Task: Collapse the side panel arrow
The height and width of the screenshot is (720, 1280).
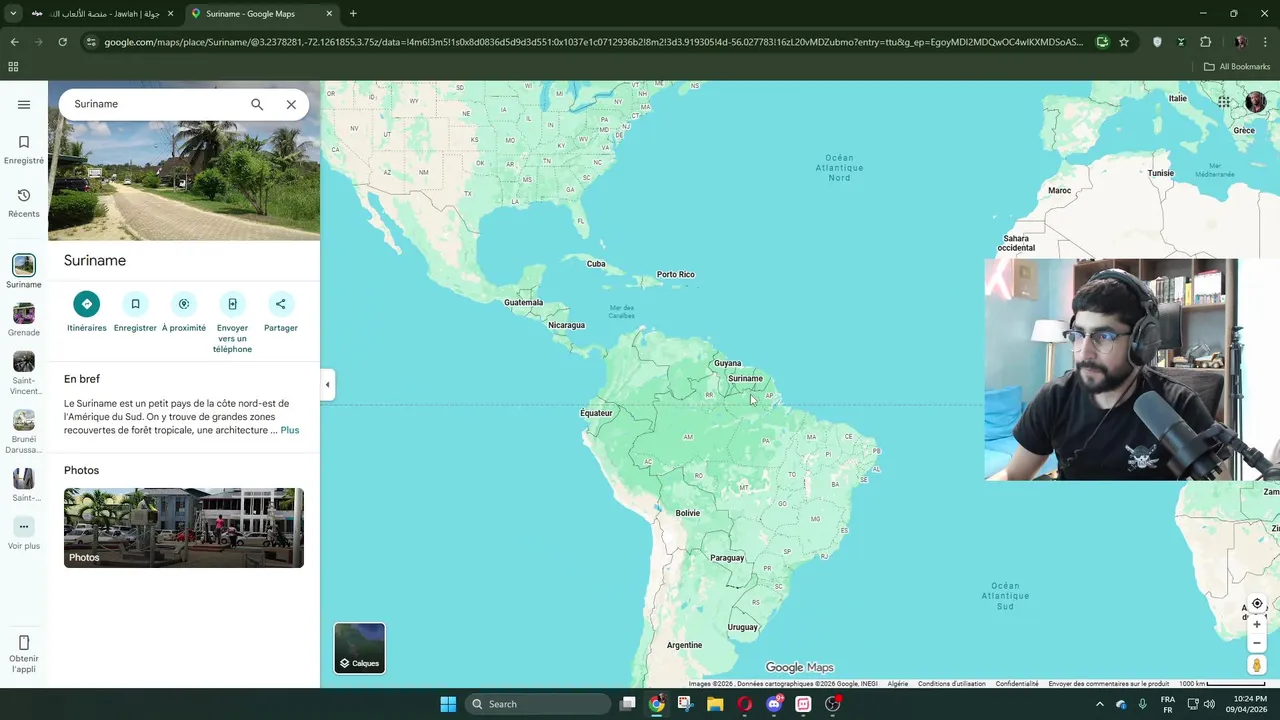Action: pyautogui.click(x=327, y=384)
